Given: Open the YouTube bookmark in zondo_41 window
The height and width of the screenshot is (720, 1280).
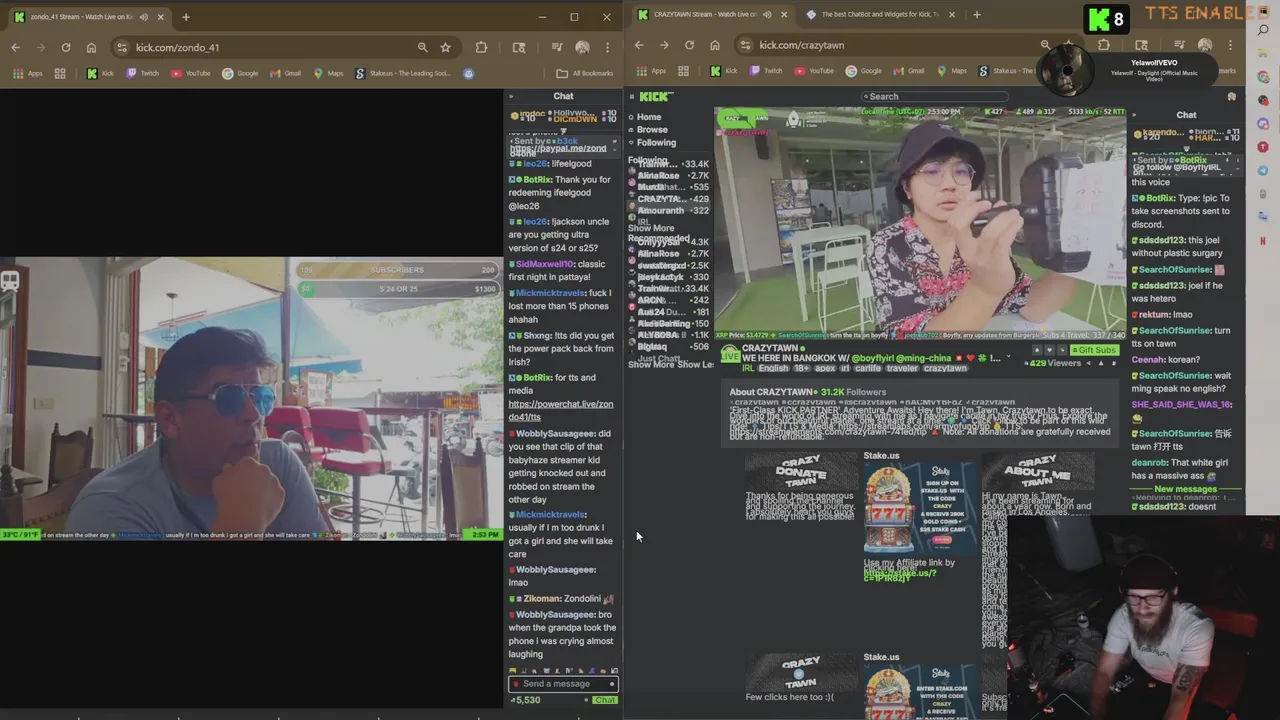Looking at the screenshot, I should coord(190,73).
